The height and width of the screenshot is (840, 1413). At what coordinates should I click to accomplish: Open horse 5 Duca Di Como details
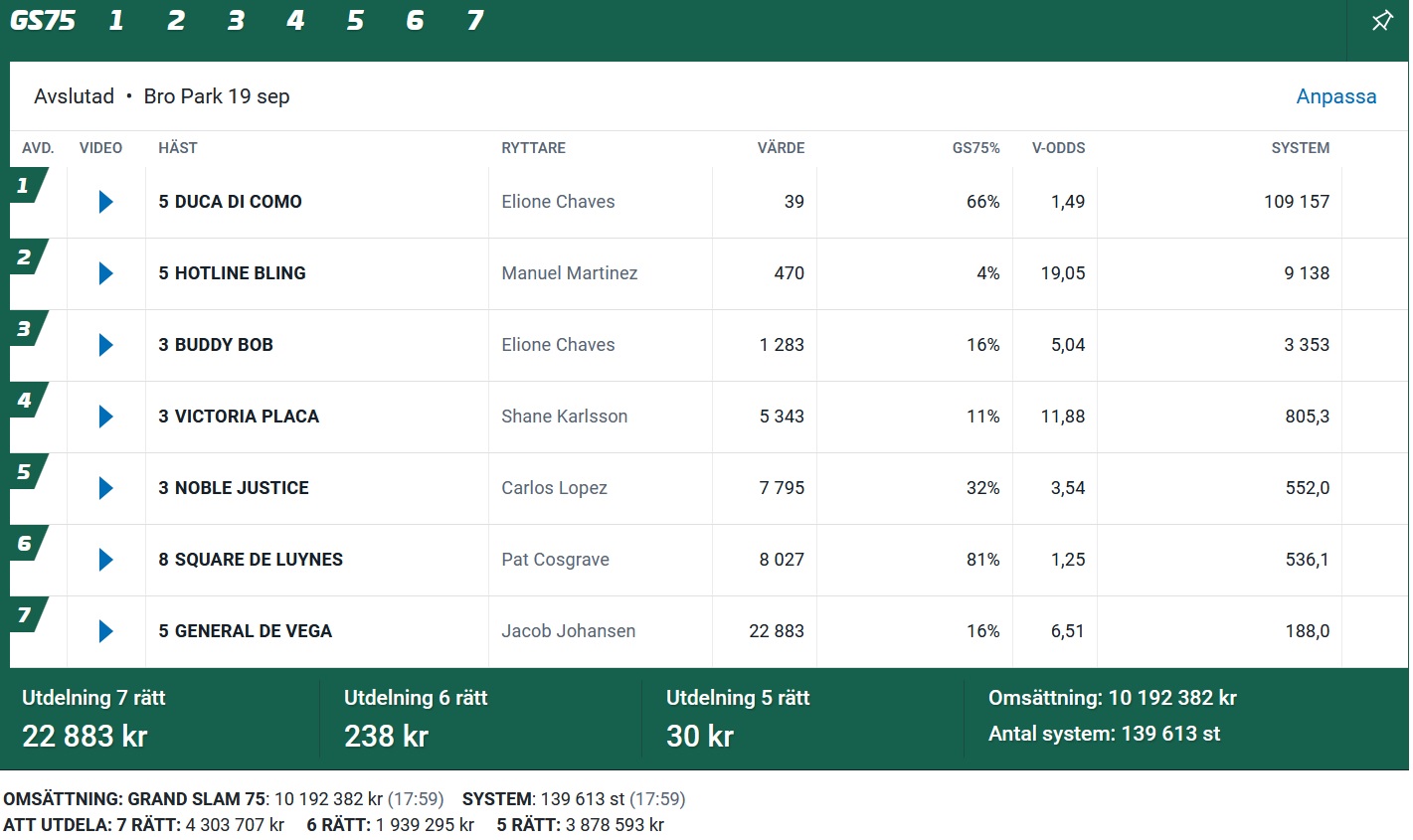click(230, 202)
